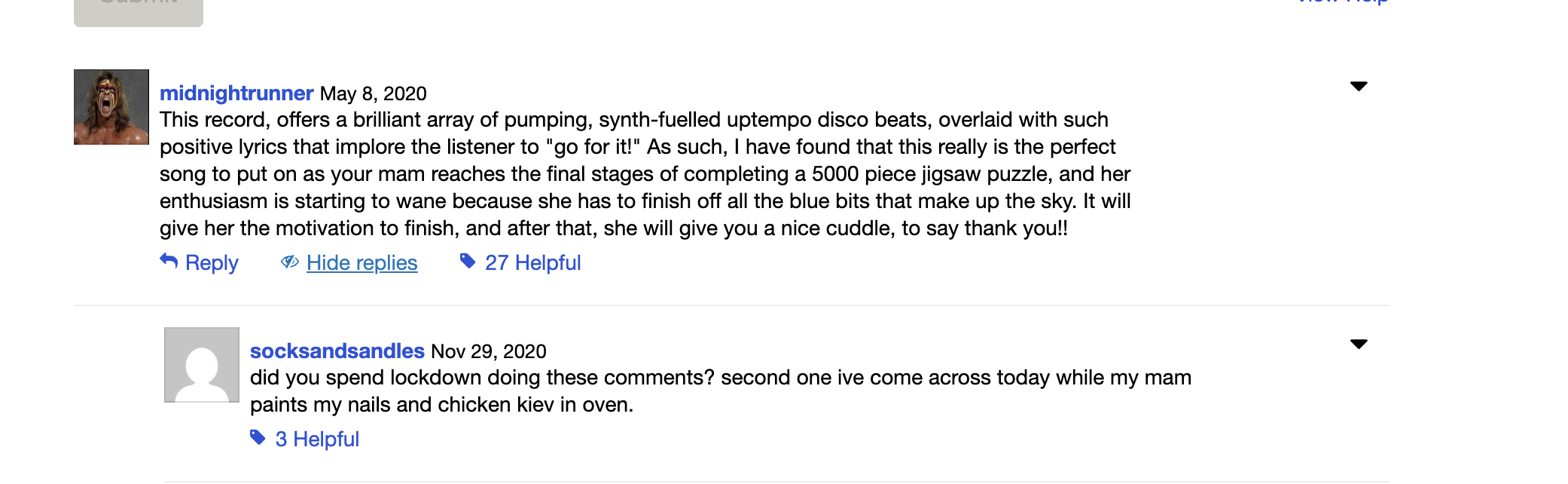Screen dimensions: 1568x484
Task: Click the Nov 29, 2020 reply date
Action: click(489, 351)
